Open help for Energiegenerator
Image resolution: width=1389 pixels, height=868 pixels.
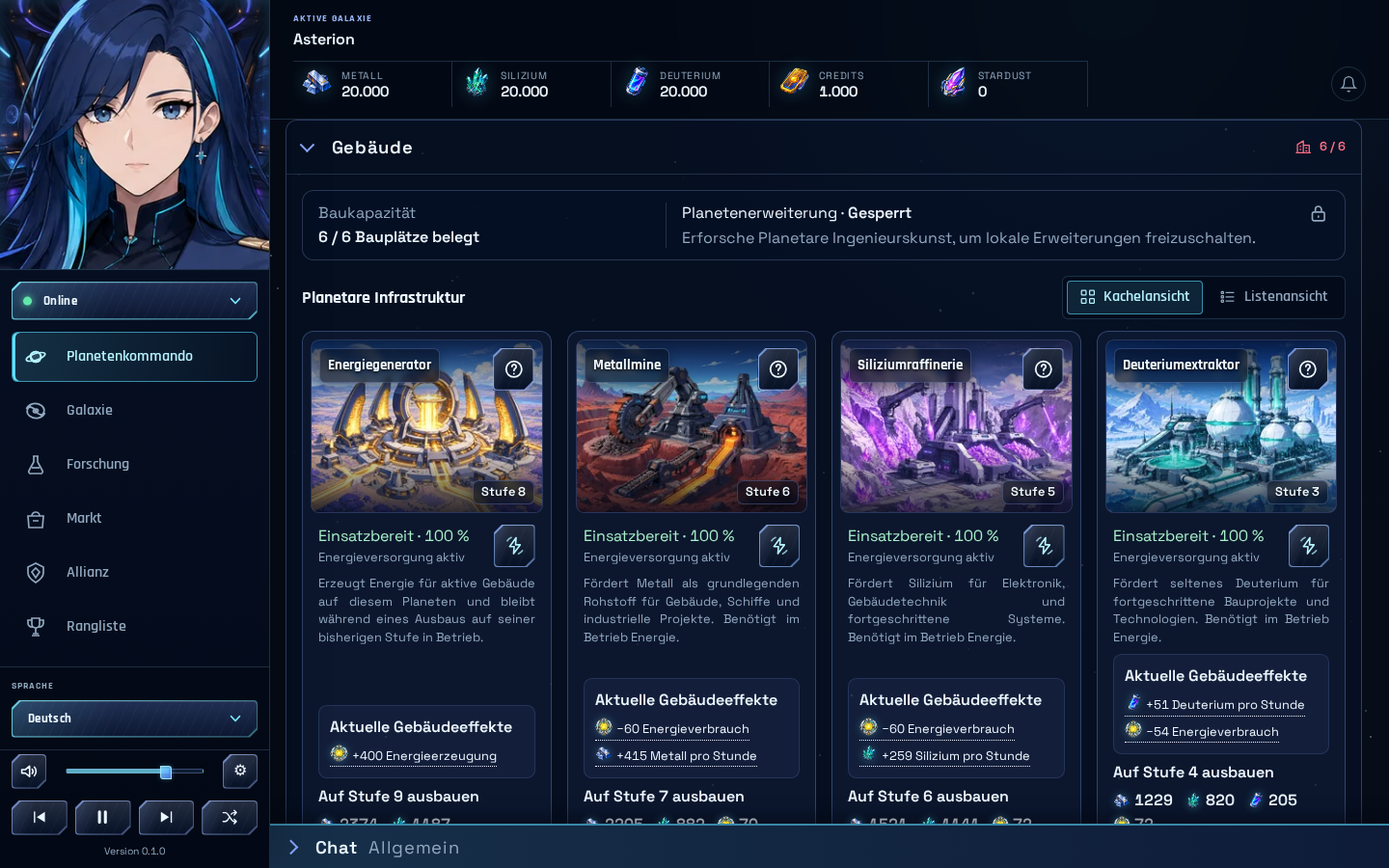(x=514, y=368)
